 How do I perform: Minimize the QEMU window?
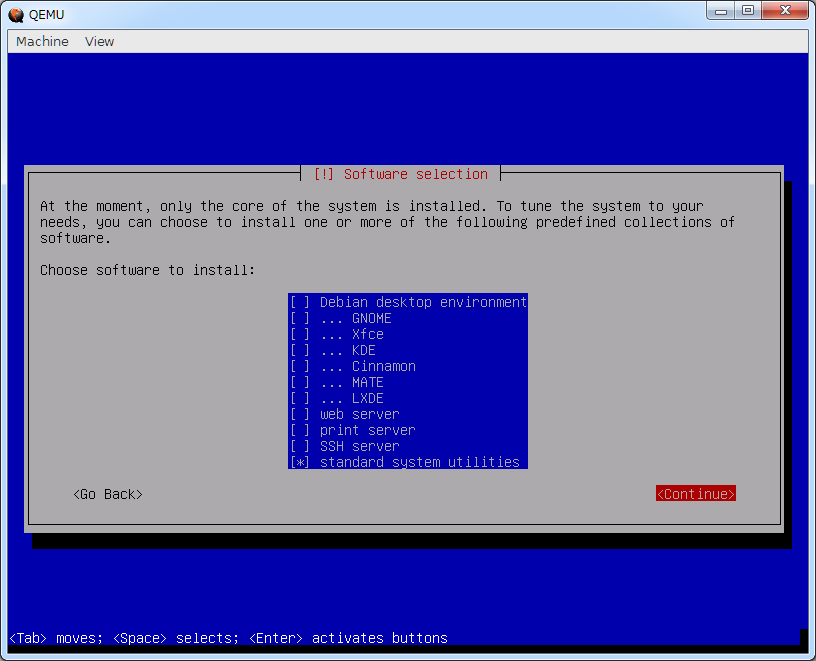pos(721,11)
